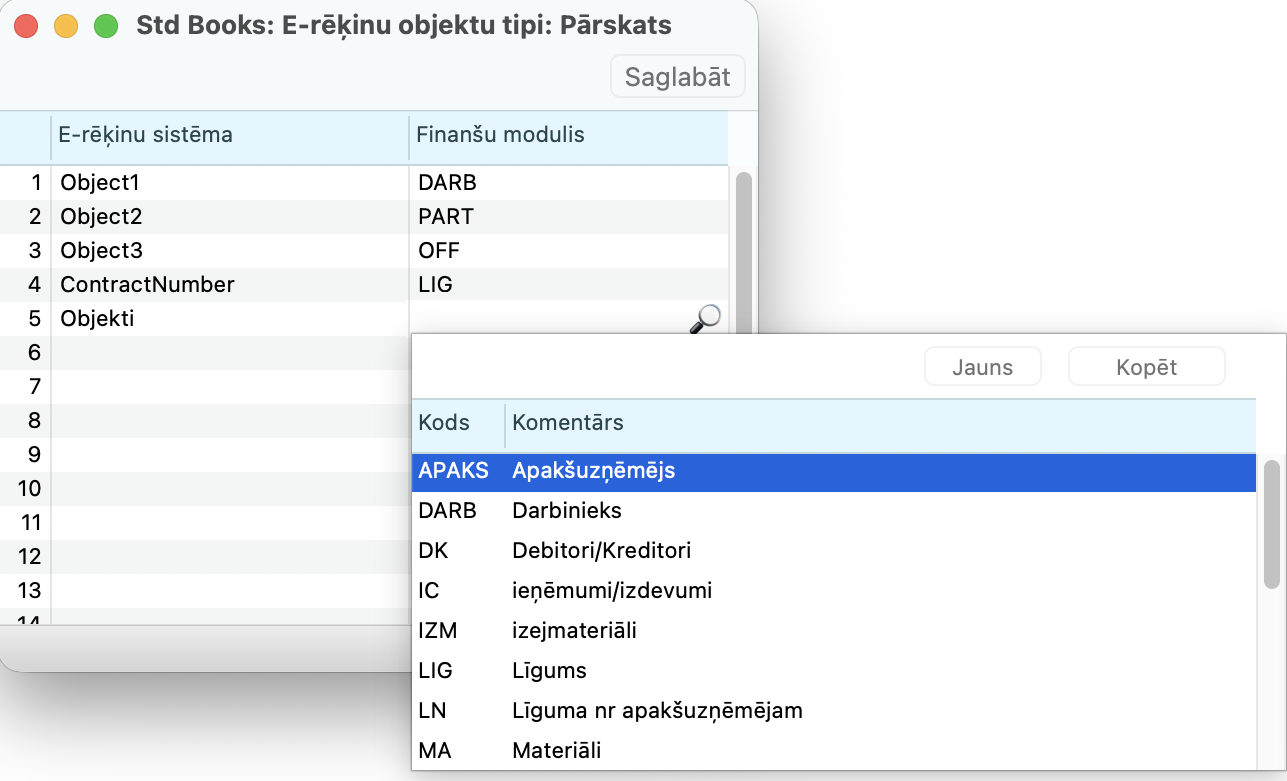Click the Komentārs column header

[568, 423]
